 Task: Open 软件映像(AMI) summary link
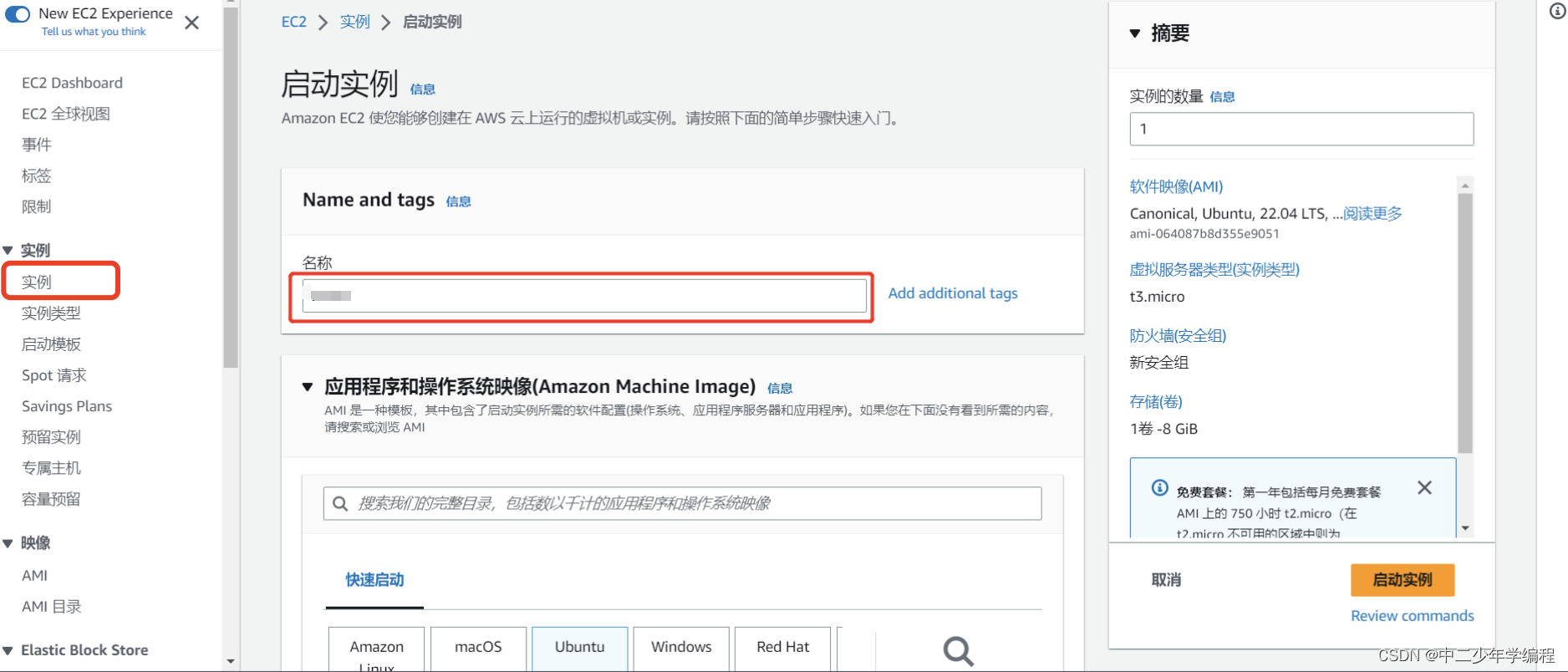click(1176, 186)
